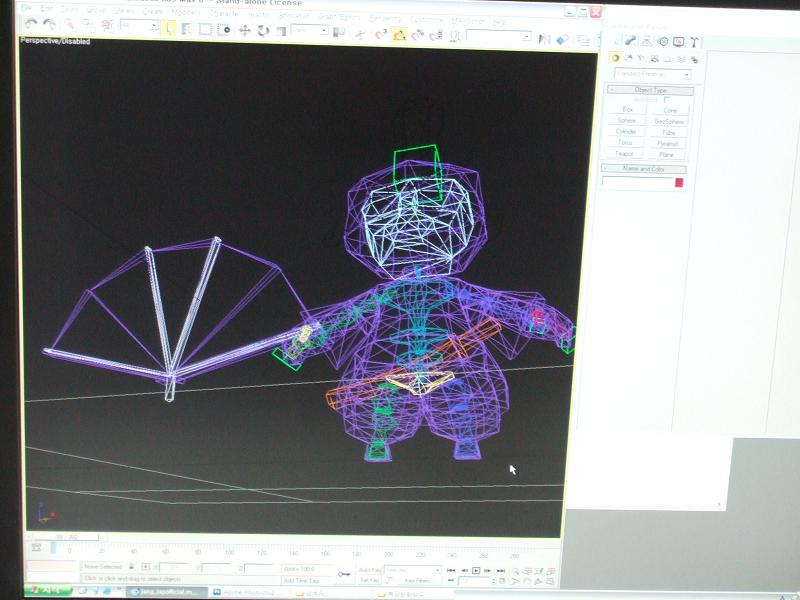Collapse the Object Type rollout
The height and width of the screenshot is (600, 800).
click(x=651, y=90)
